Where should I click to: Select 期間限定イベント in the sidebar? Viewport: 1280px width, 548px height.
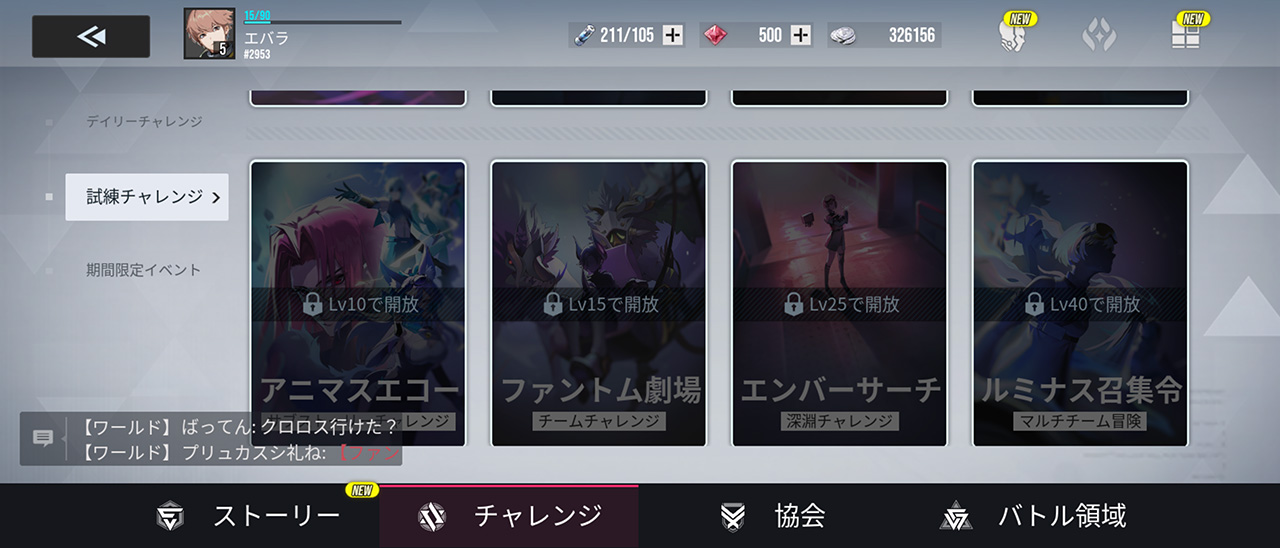pyautogui.click(x=144, y=270)
